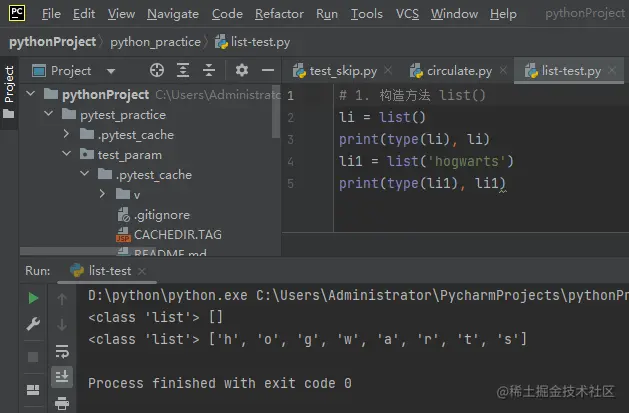Expand the v folder
629x413 pixels.
[x=102, y=194]
